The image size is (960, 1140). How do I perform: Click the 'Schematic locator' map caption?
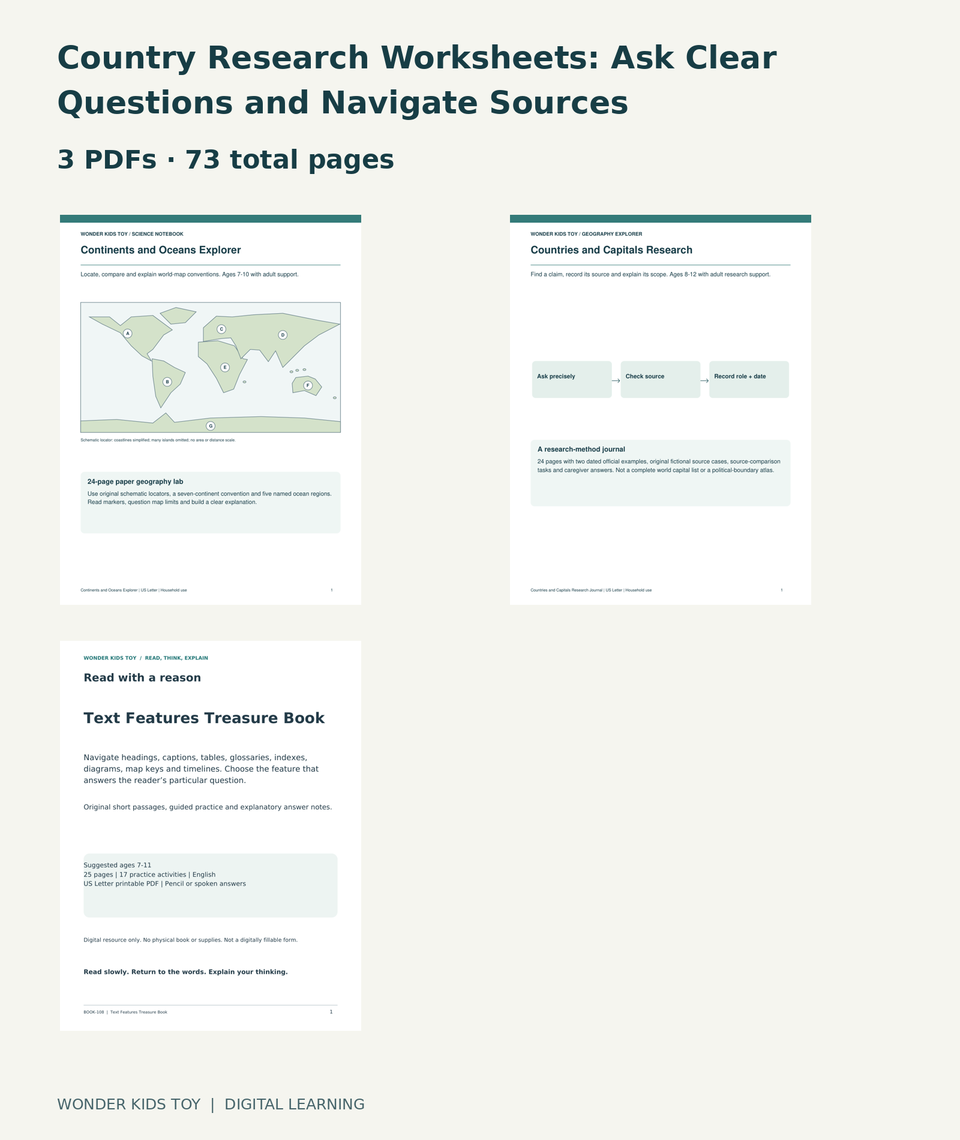pyautogui.click(x=158, y=440)
